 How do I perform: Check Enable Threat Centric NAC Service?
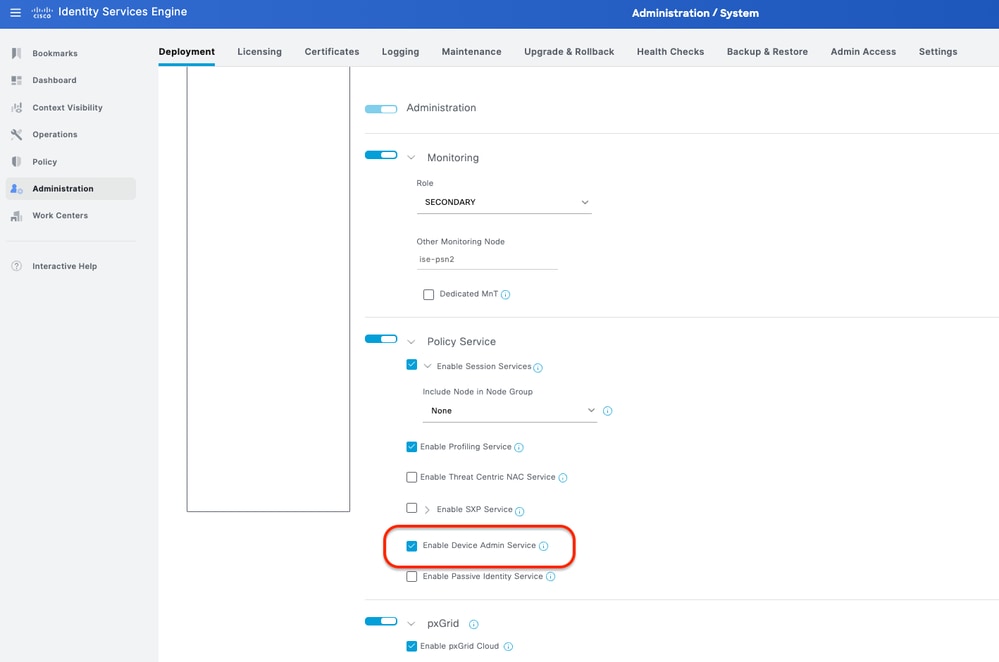click(412, 477)
